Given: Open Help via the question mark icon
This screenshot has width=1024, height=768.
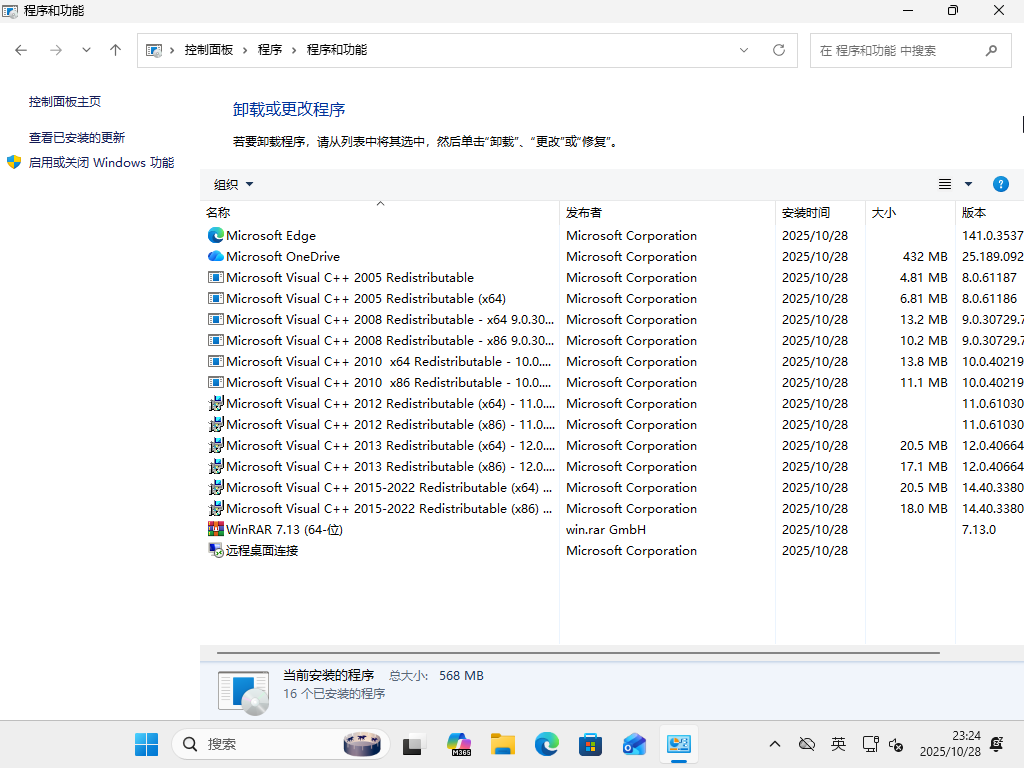Looking at the screenshot, I should pos(1001,184).
